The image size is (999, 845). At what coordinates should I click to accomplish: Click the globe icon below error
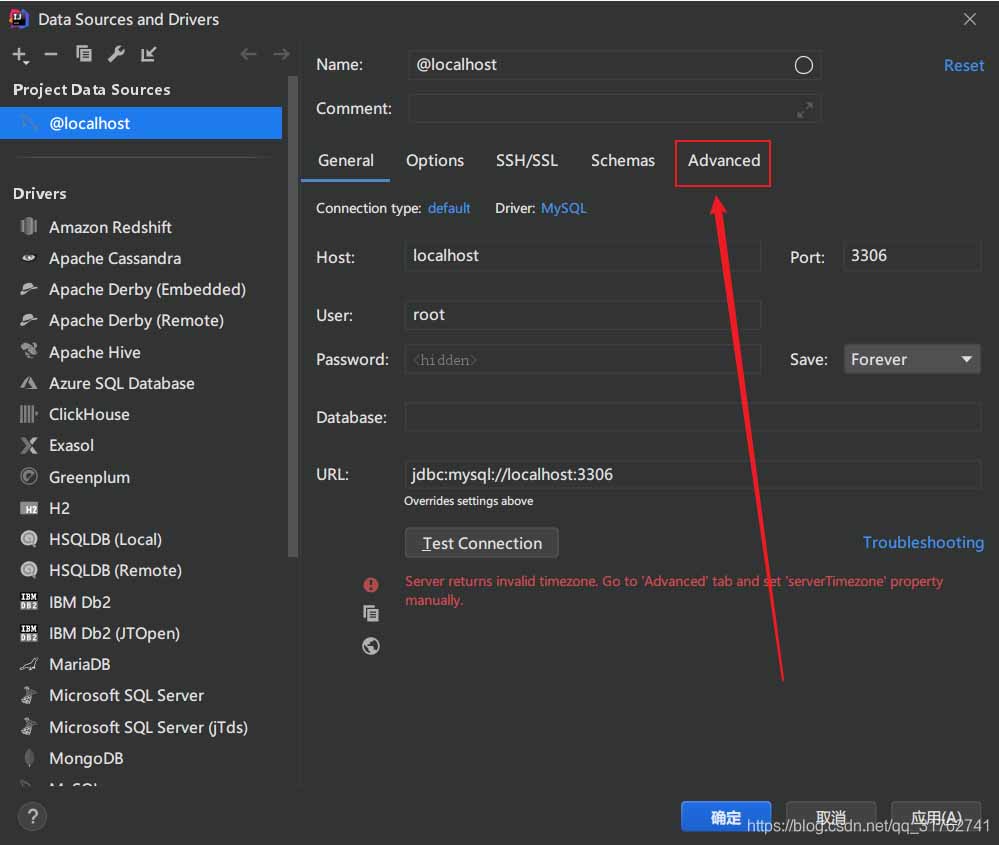pyautogui.click(x=371, y=646)
